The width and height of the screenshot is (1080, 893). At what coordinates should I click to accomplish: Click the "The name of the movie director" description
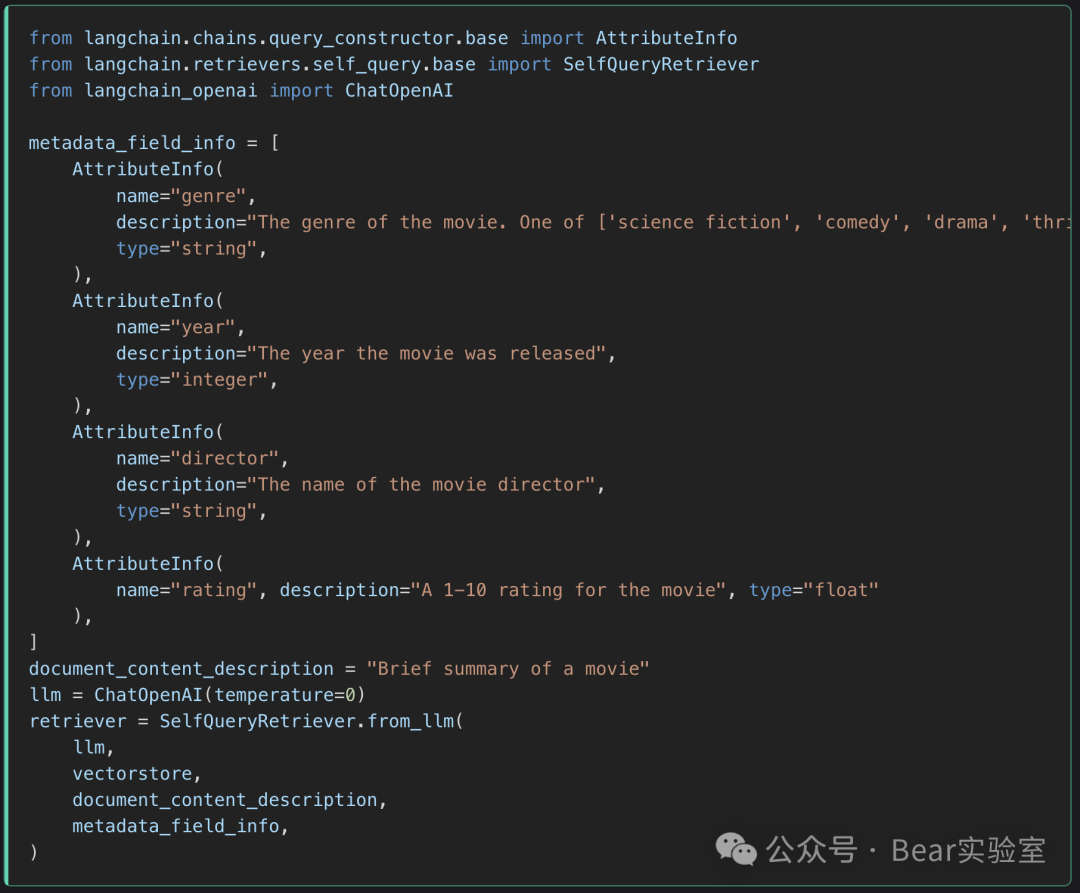pyautogui.click(x=421, y=484)
